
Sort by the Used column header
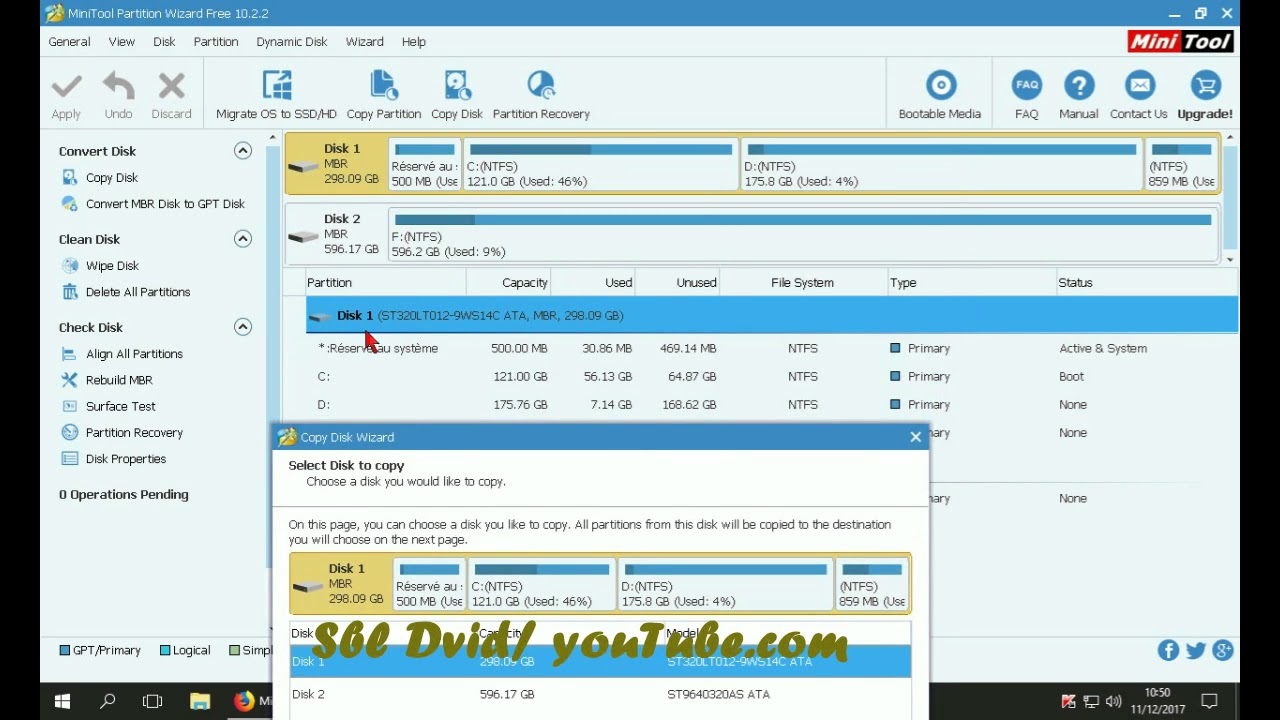click(593, 283)
